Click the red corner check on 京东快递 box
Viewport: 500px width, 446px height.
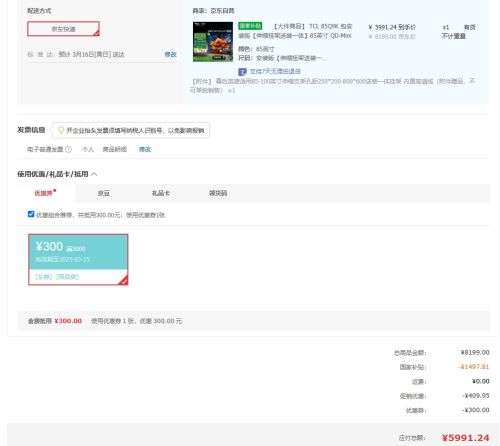pos(96,33)
